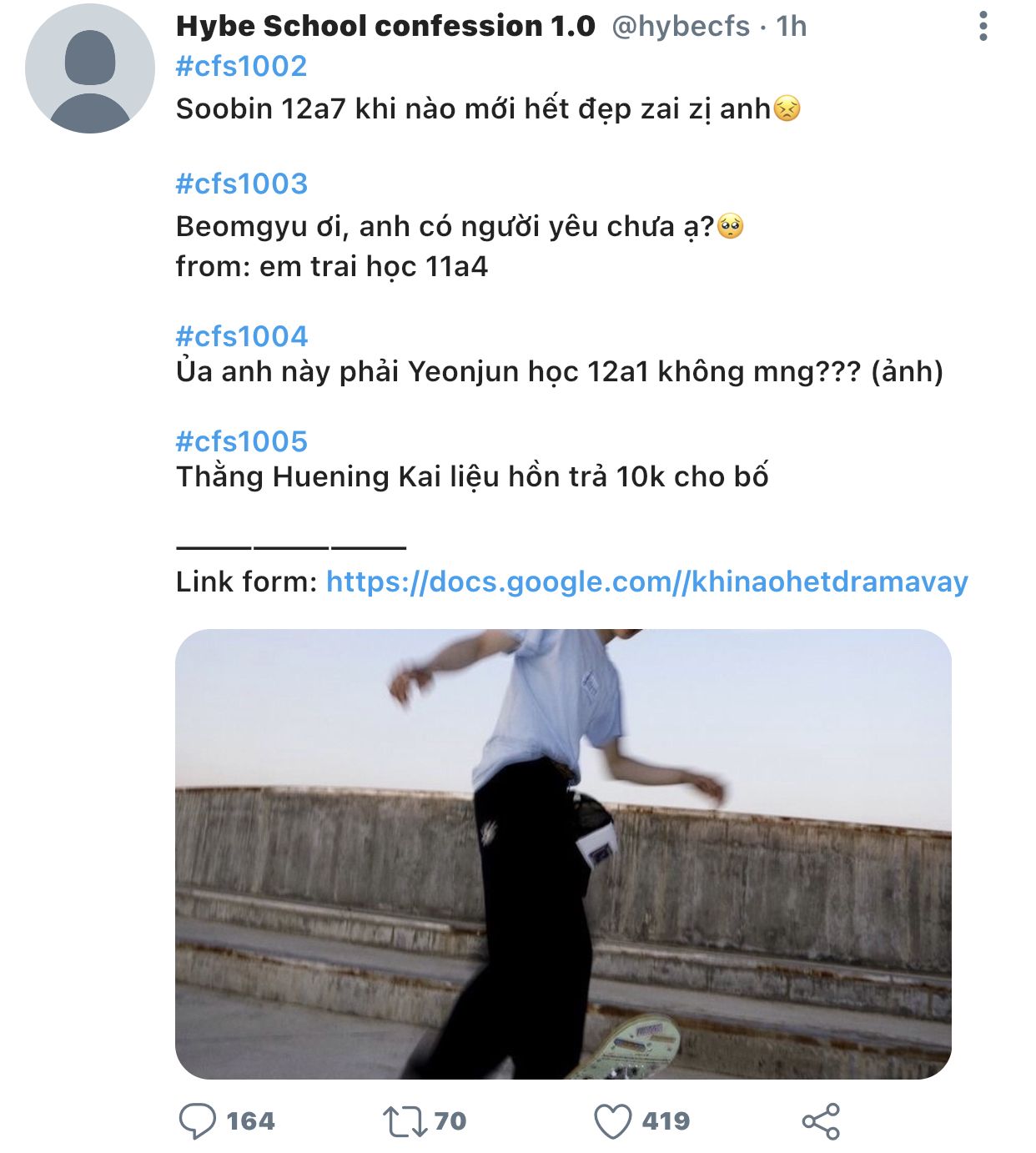
Task: Click the reply speech bubble icon
Action: click(x=198, y=1120)
